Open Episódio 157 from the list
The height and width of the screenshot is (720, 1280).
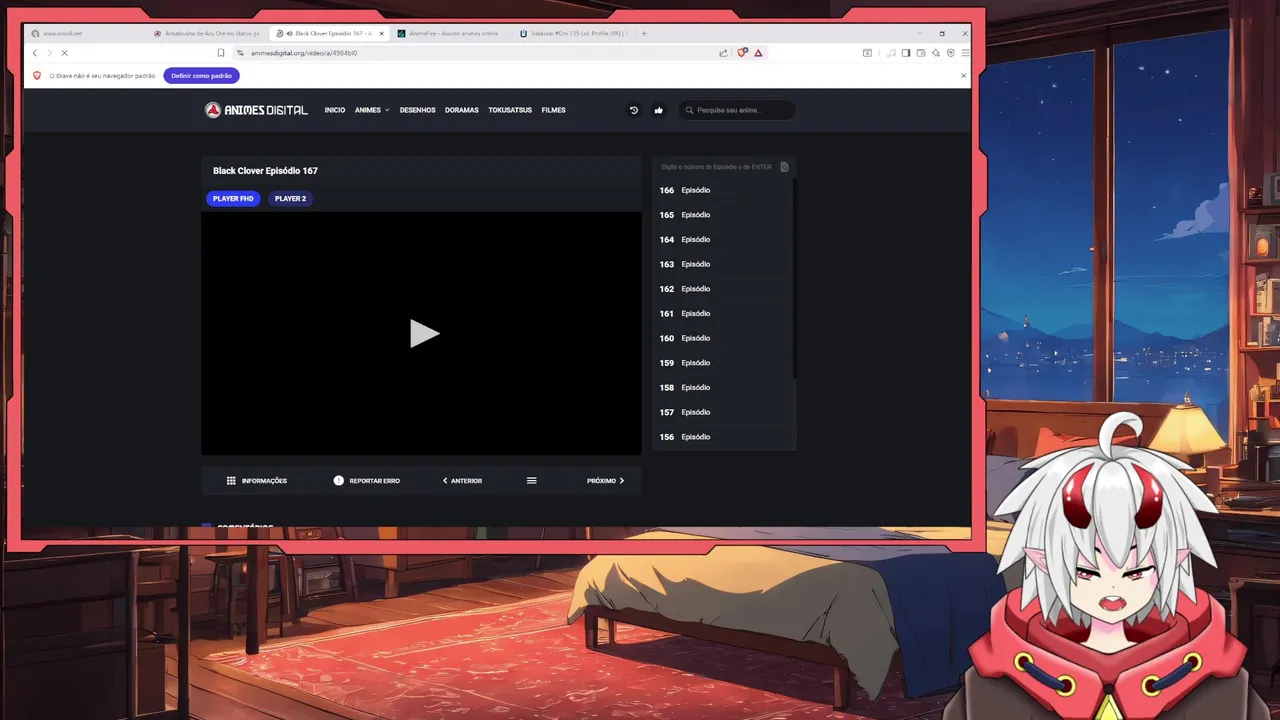tap(722, 412)
